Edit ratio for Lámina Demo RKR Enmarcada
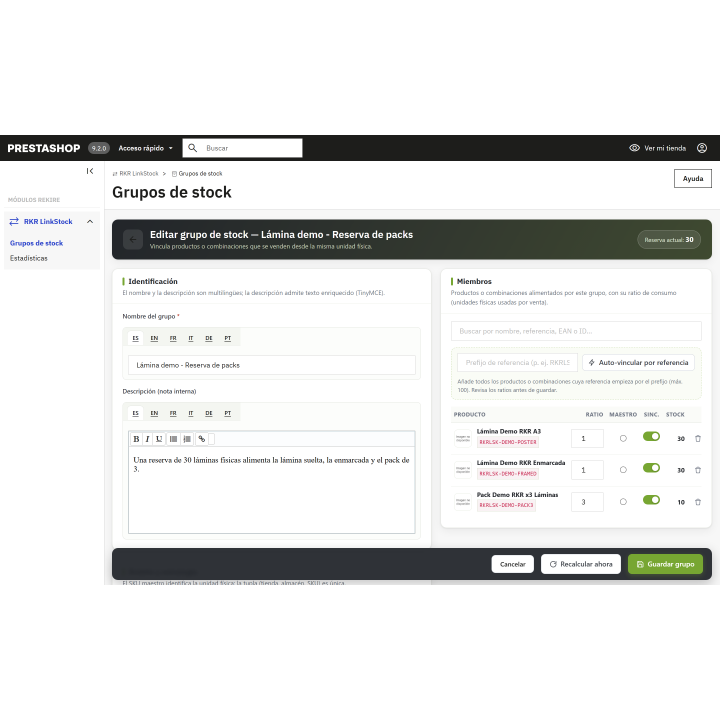This screenshot has width=720, height=720. (587, 470)
